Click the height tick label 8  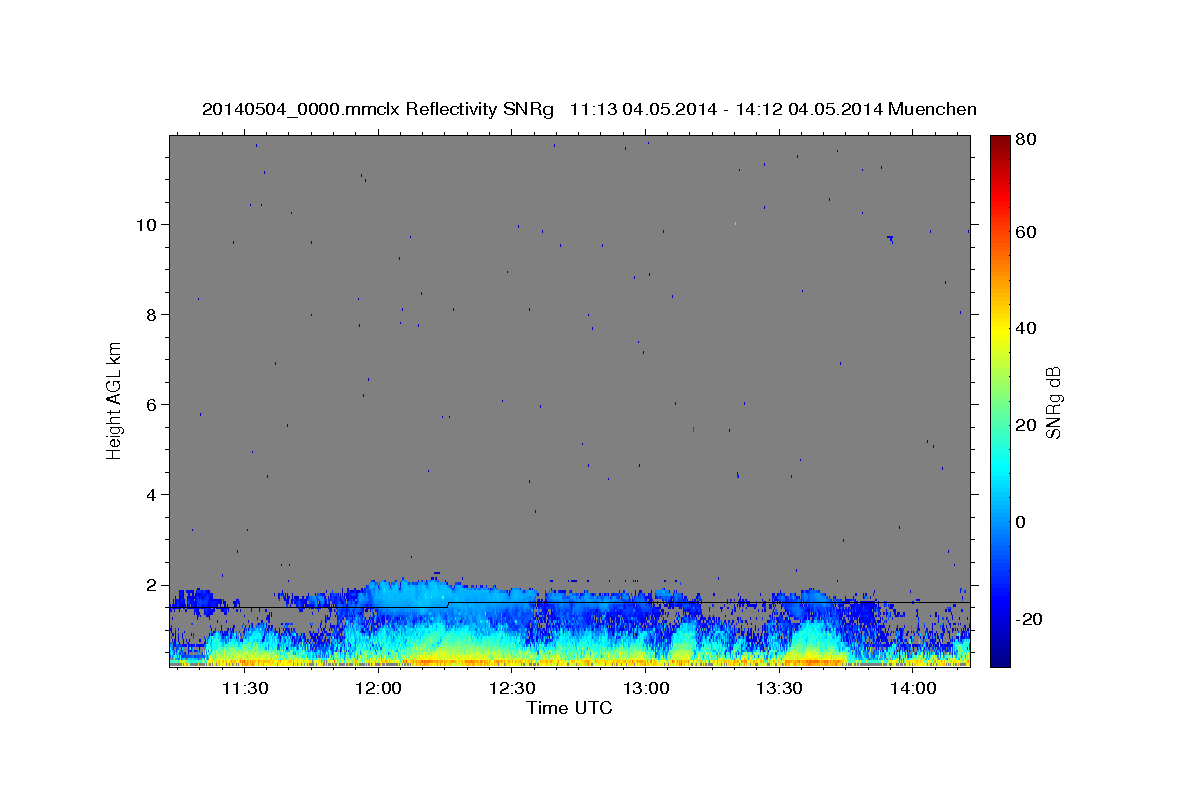coord(153,315)
